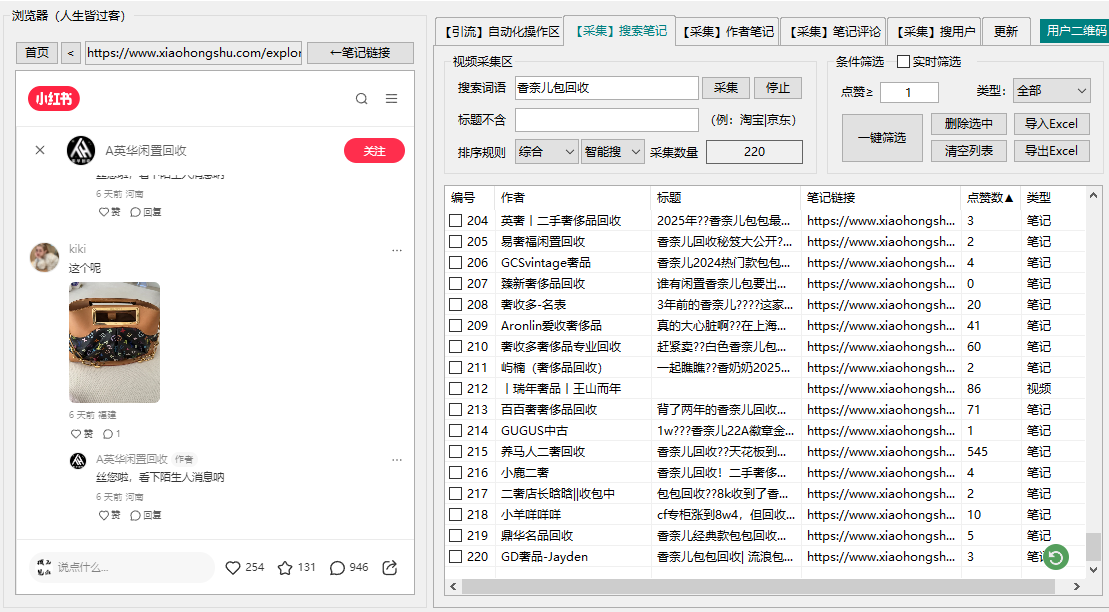Screen dimensions: 1109x612
Task: Click the Xiaohongshu logo
Action: [54, 98]
